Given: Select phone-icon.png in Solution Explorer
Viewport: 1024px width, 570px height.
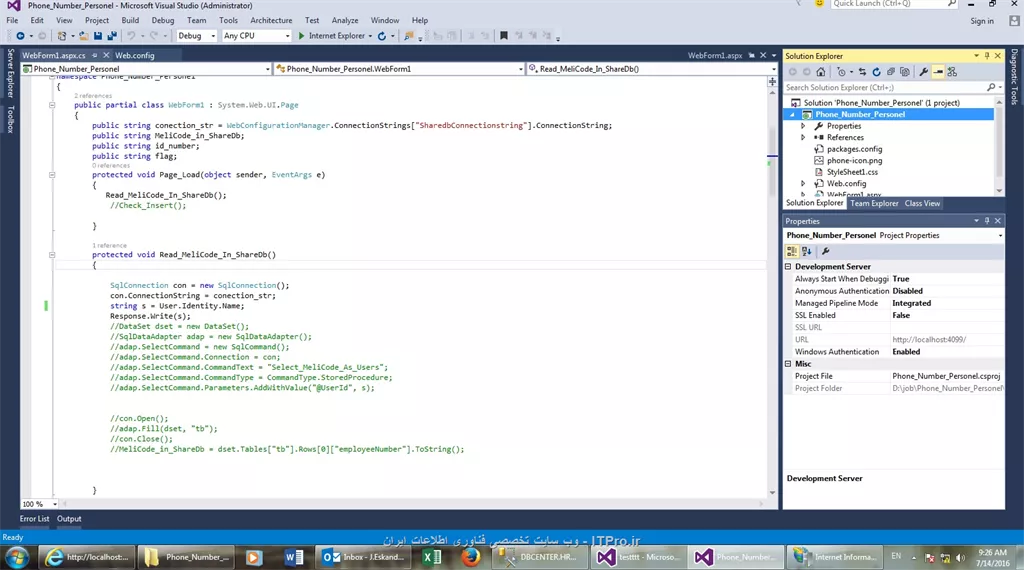Looking at the screenshot, I should [854, 161].
